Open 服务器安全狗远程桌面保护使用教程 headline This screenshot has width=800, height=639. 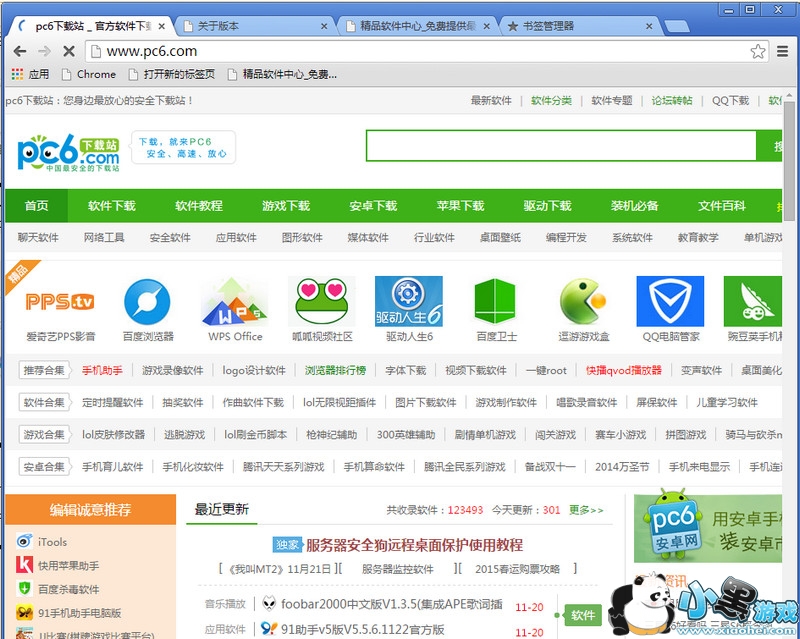point(414,545)
